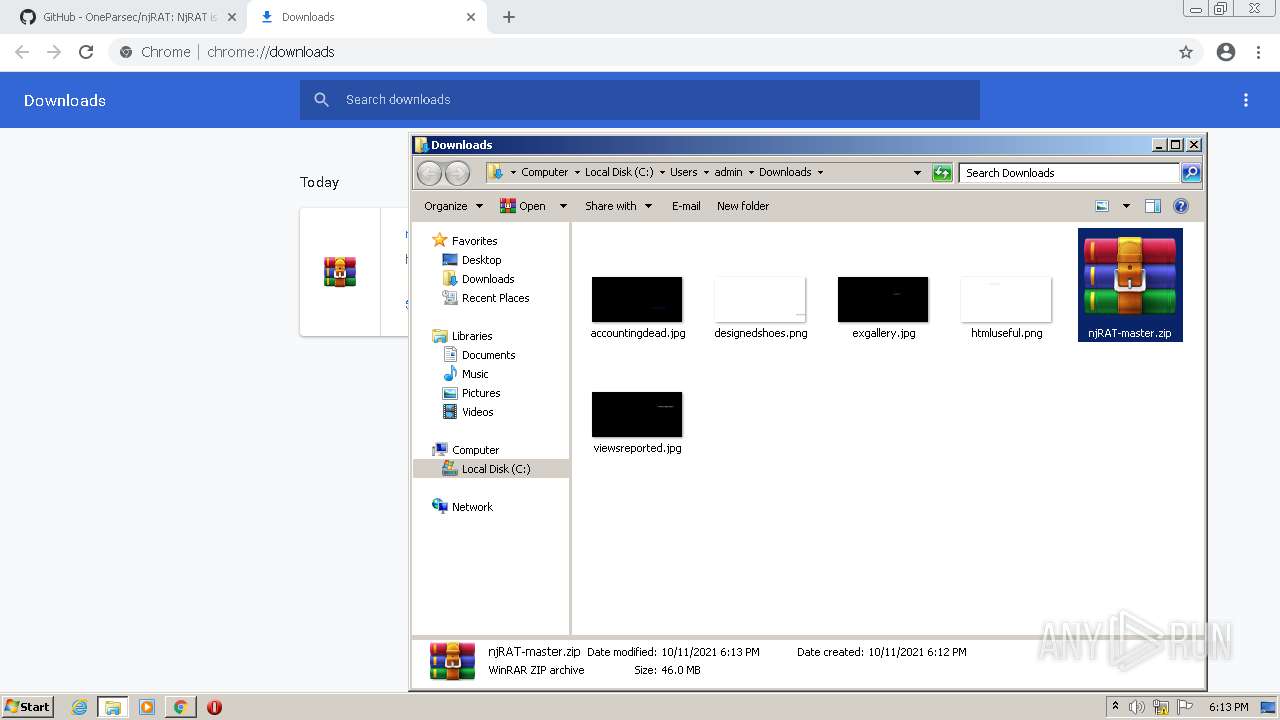Reload the Chrome downloads page
This screenshot has height=720, width=1280.
pos(86,52)
